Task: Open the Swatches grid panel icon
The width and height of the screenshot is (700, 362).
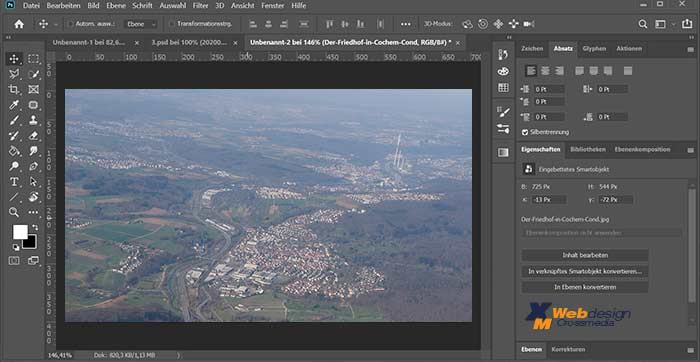Action: click(503, 88)
